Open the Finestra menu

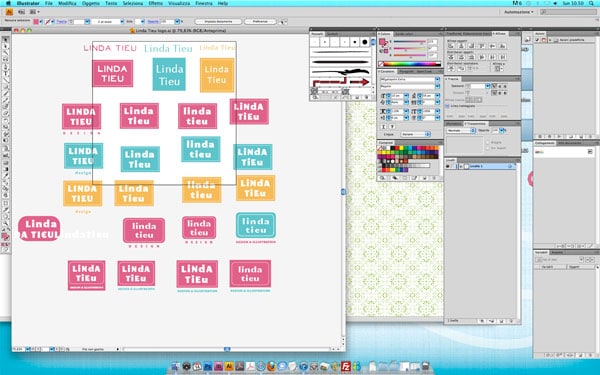[x=204, y=3]
